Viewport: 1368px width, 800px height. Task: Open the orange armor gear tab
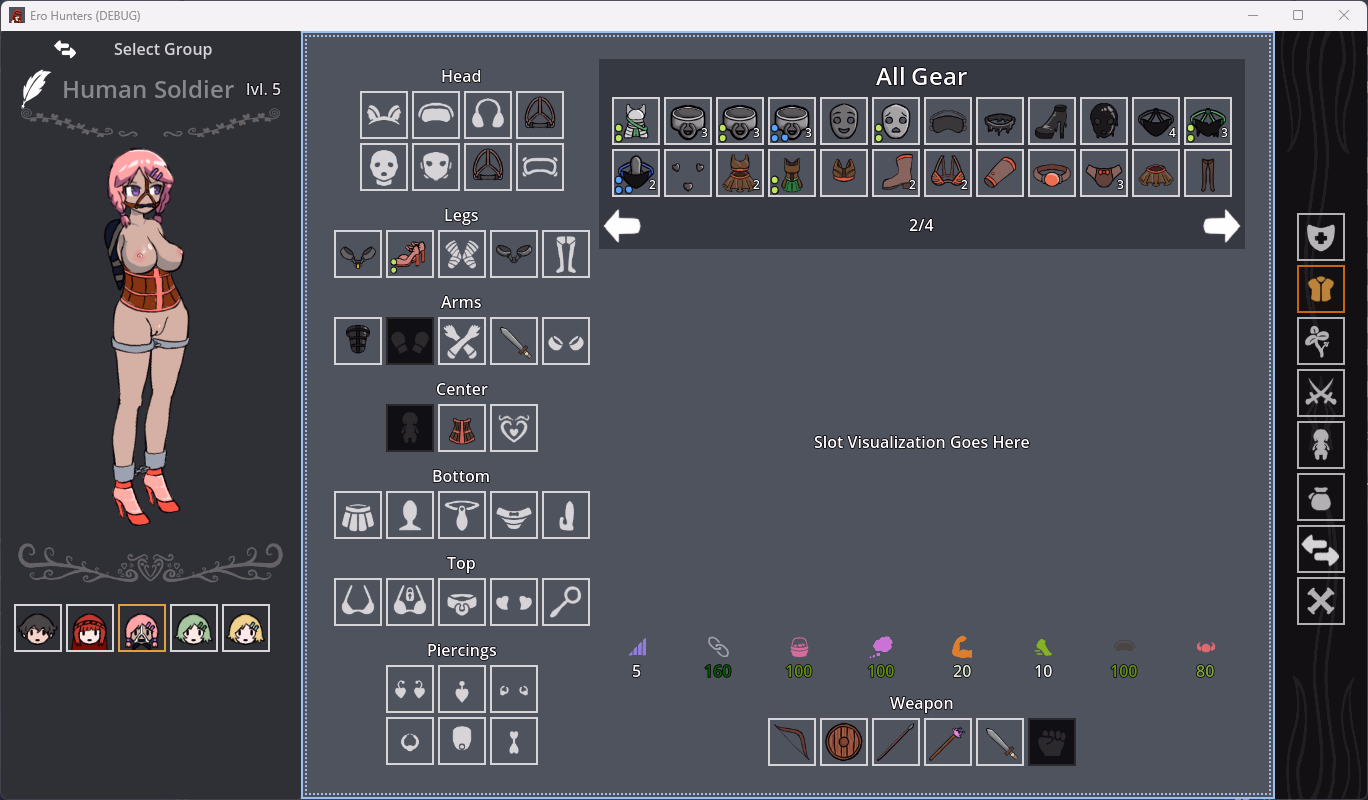pos(1321,289)
